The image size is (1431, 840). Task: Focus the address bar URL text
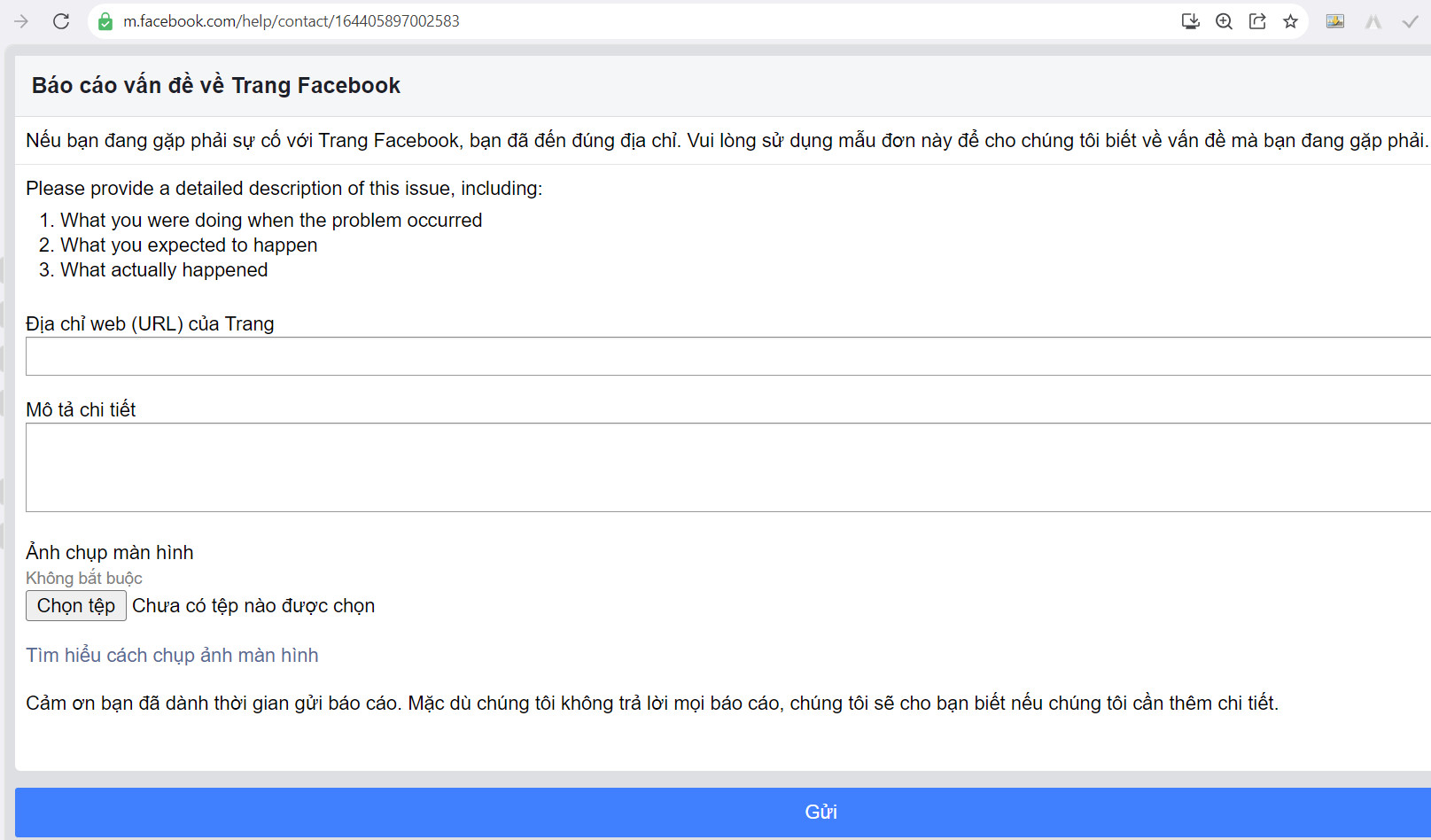[x=292, y=21]
